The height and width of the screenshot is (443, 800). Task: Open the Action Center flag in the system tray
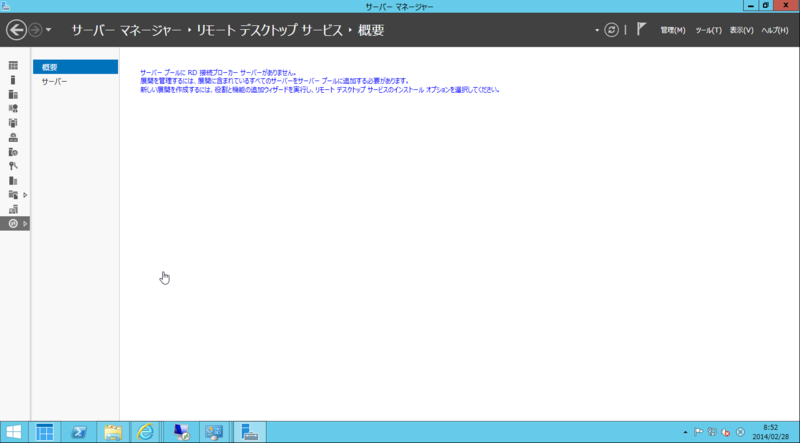coord(698,432)
